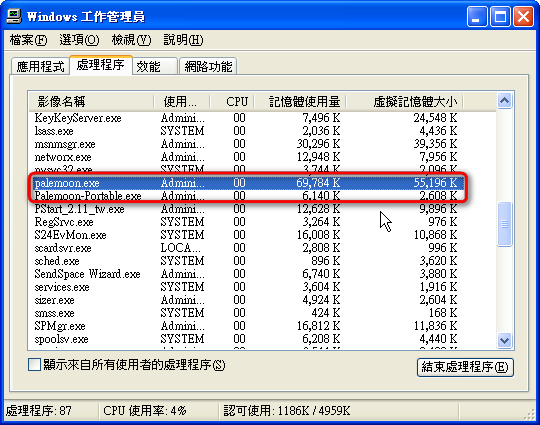The width and height of the screenshot is (540, 425).
Task: Select PStart_2.11_tw.exe process row
Action: click(246, 209)
